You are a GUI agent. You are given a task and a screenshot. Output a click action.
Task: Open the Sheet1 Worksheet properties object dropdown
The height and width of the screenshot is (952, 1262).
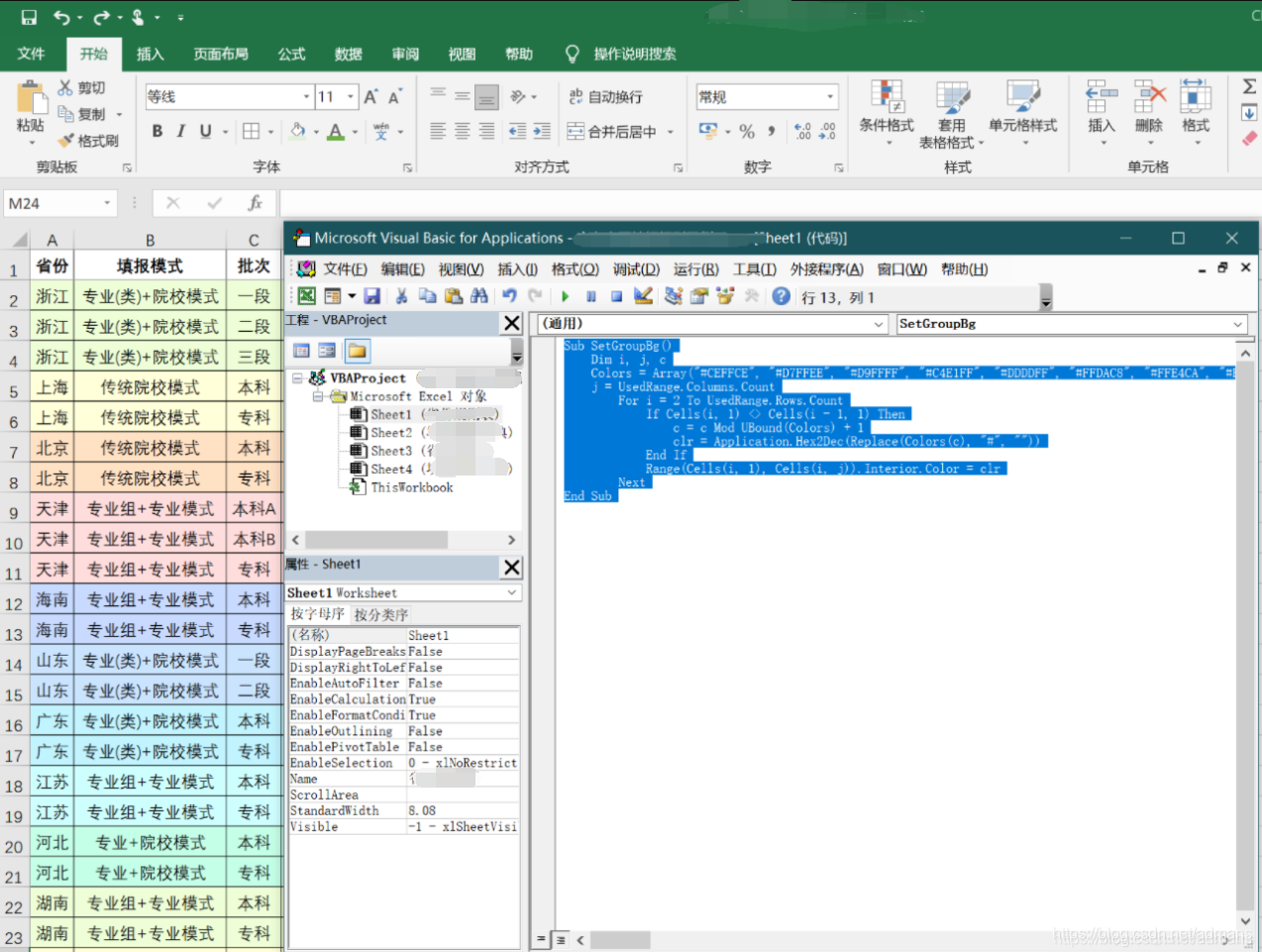coord(512,592)
